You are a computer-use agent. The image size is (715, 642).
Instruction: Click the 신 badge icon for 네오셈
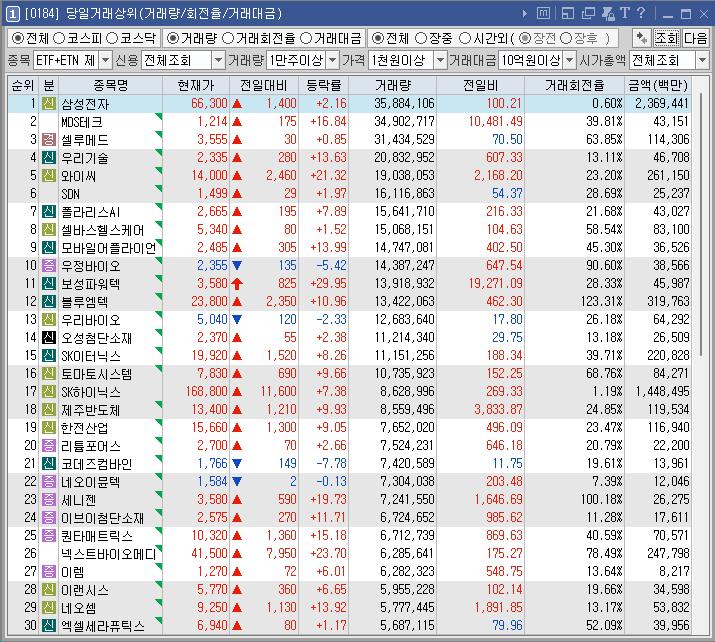(49, 608)
